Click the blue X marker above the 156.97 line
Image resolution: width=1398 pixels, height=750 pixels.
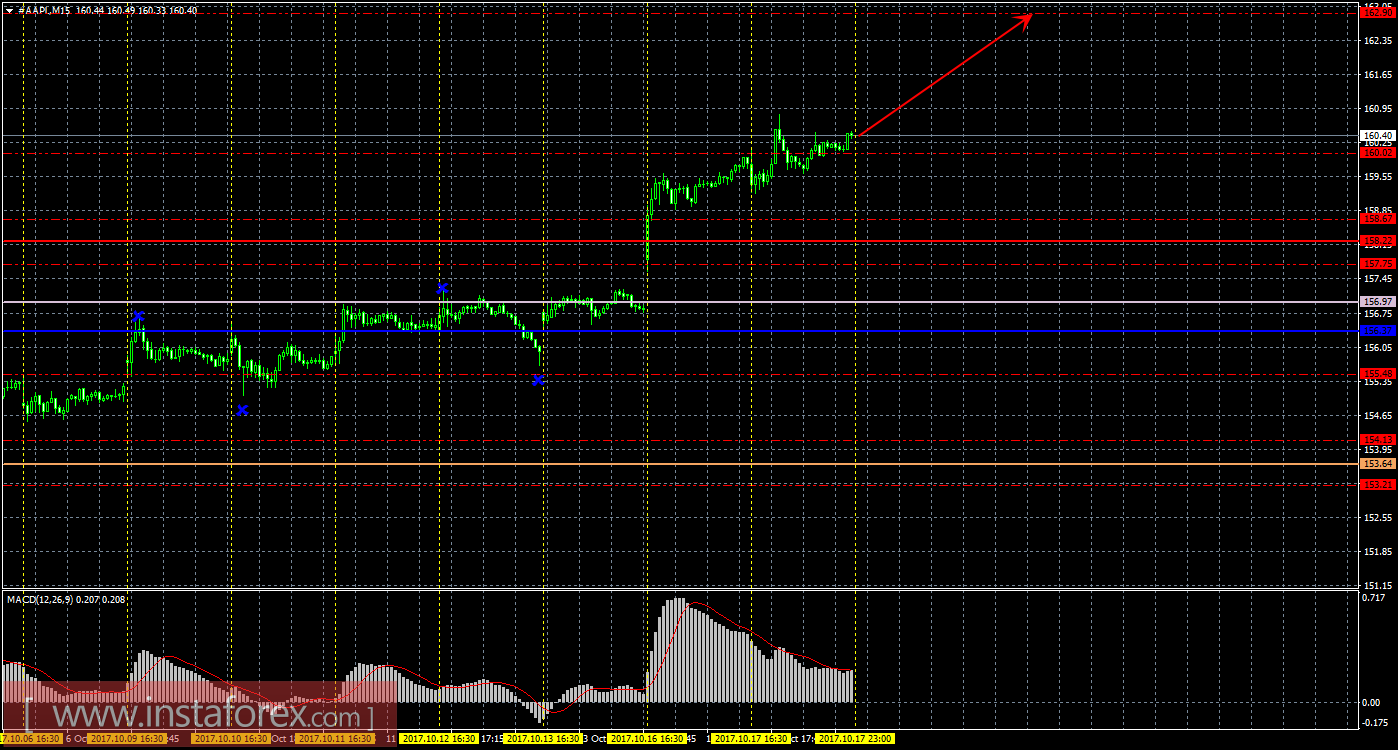[x=442, y=288]
